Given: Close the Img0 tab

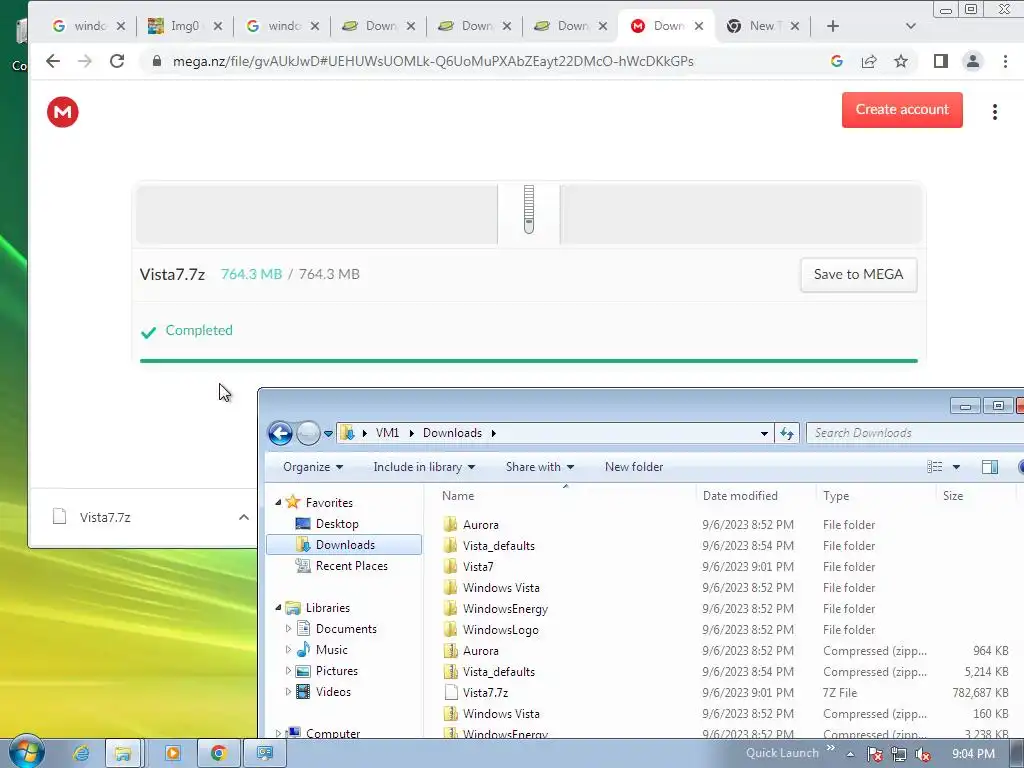Looking at the screenshot, I should coord(217,26).
